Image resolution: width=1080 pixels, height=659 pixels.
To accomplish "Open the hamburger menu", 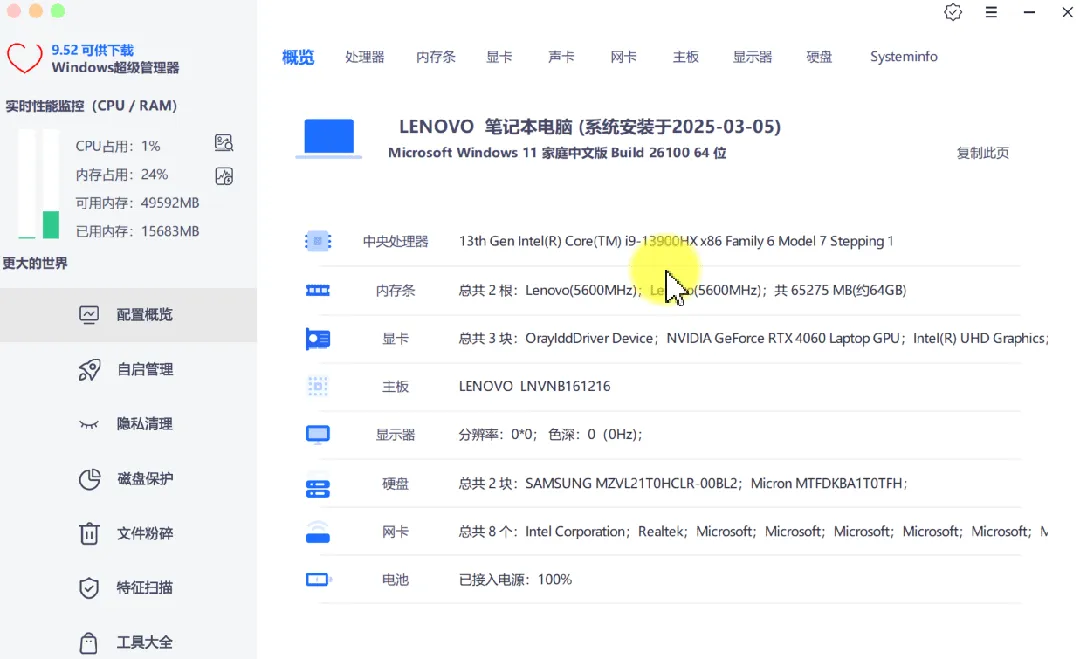I will click(991, 12).
